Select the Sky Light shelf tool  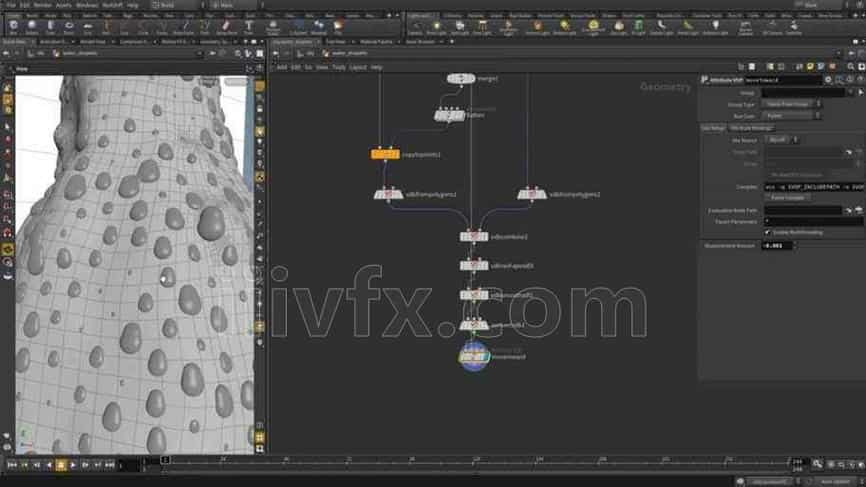point(619,27)
